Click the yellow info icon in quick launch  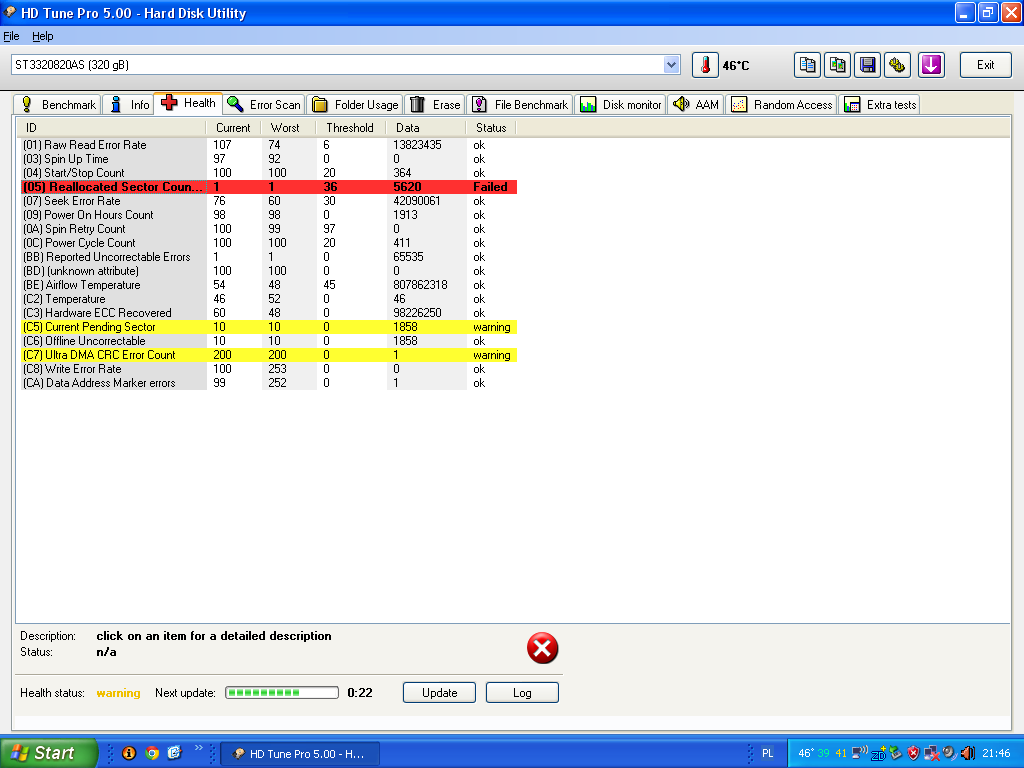click(x=129, y=753)
